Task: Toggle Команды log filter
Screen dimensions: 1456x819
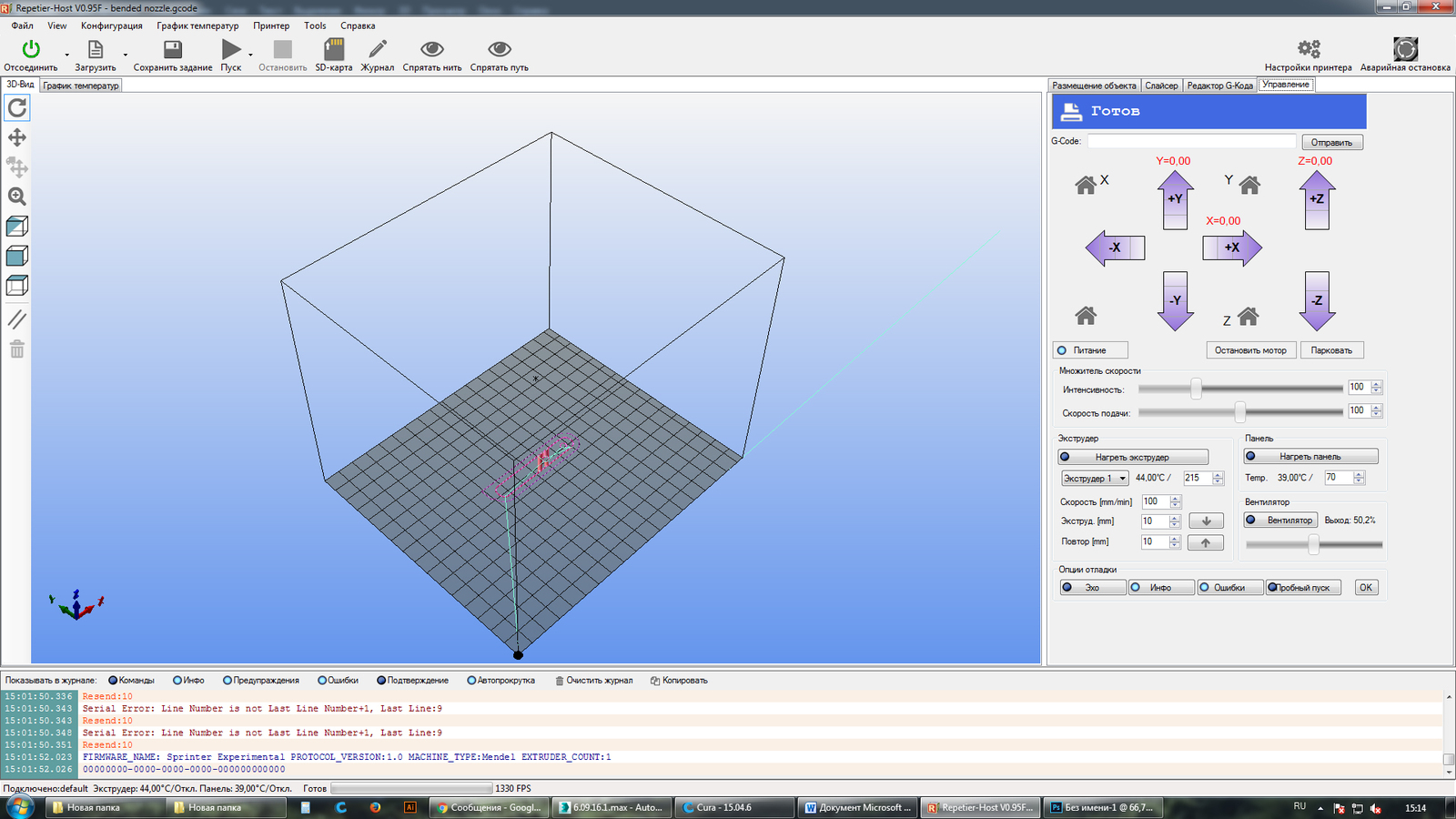Action: click(x=132, y=681)
